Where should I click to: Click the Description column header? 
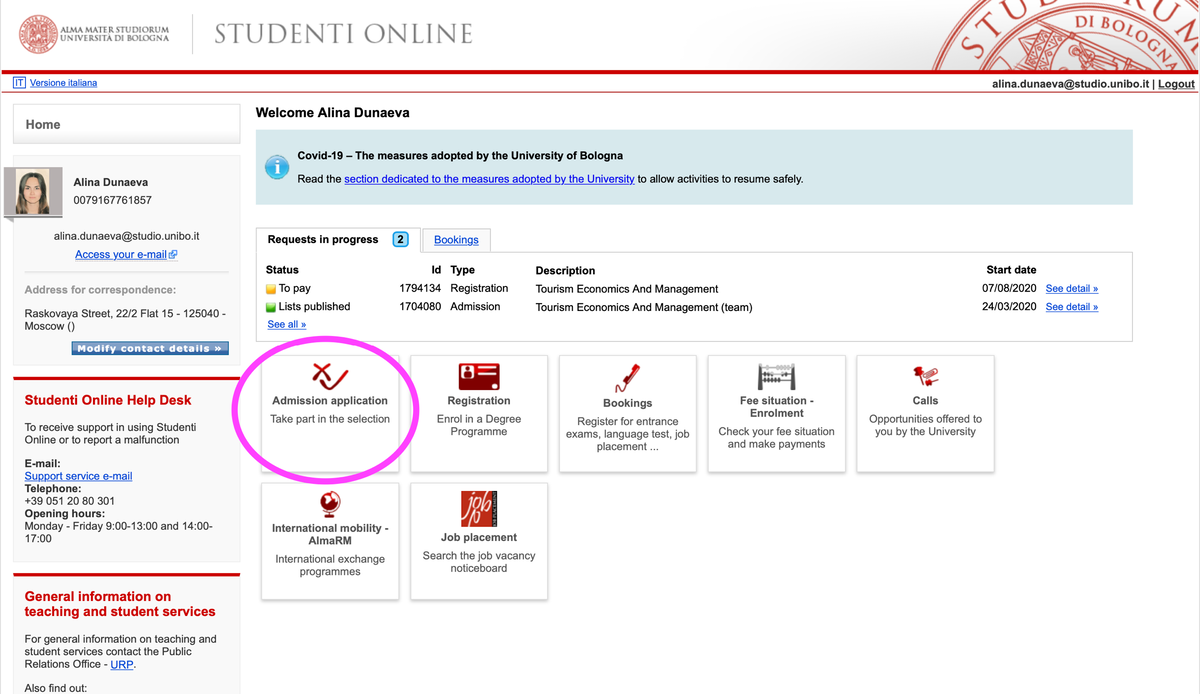(565, 271)
